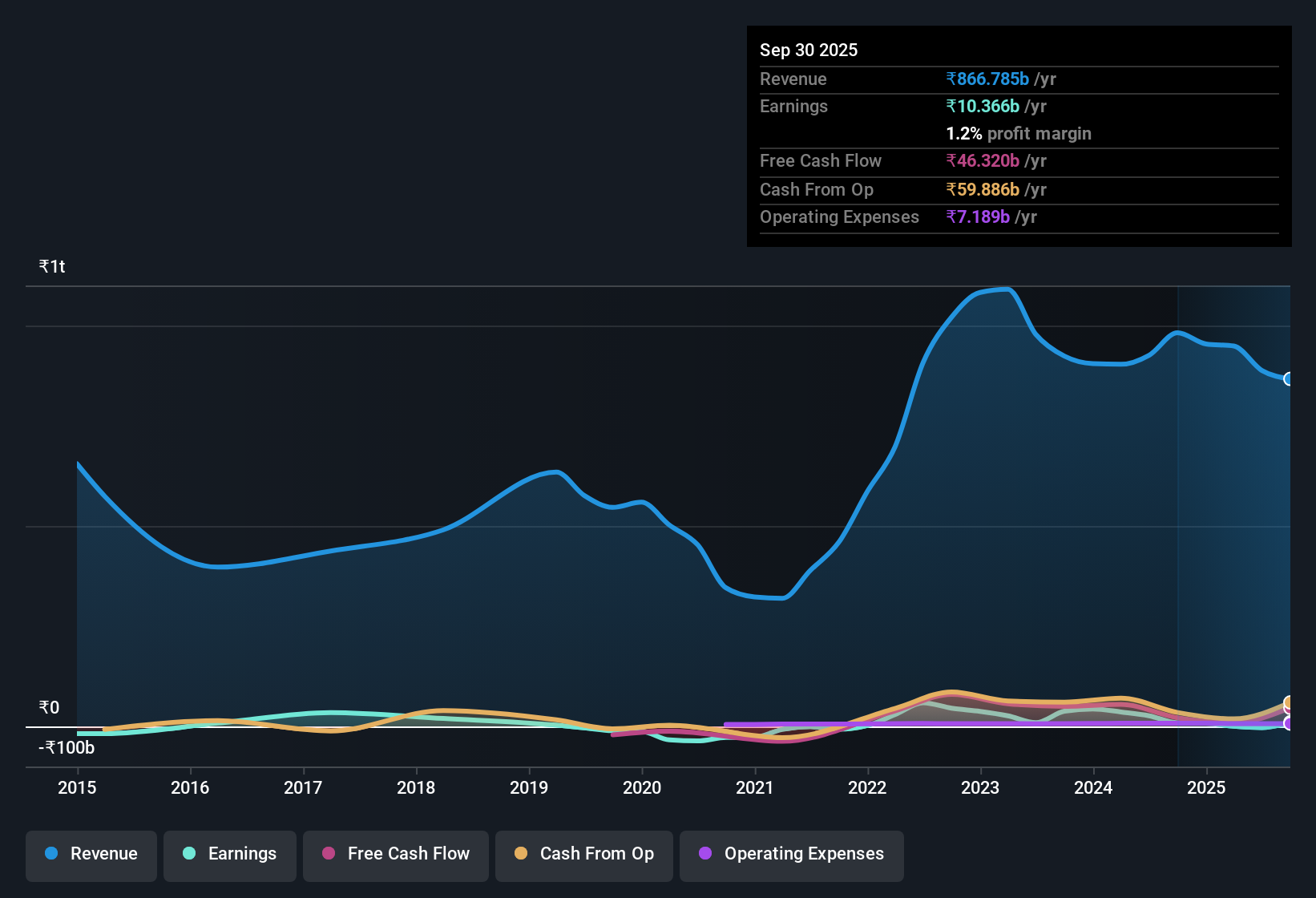The image size is (1316, 898).
Task: Click the blue Revenue legend dot icon
Action: click(x=50, y=854)
